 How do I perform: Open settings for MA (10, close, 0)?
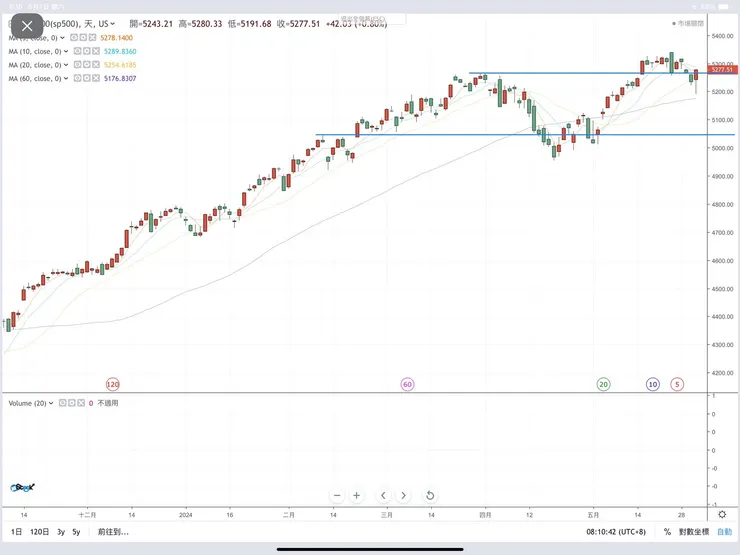[x=86, y=51]
